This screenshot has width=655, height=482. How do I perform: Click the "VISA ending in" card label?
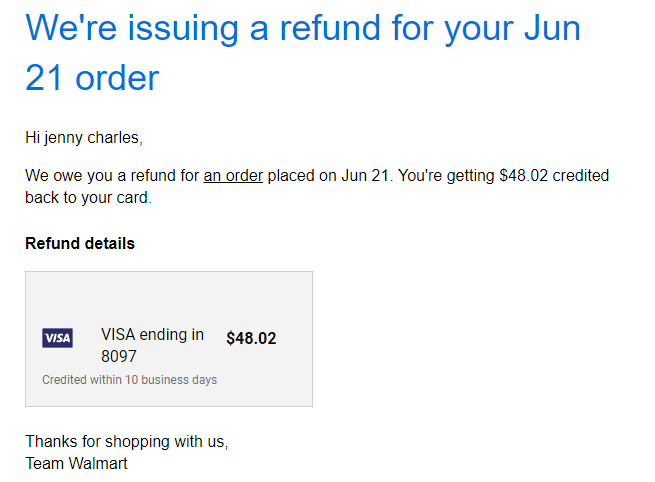pyautogui.click(x=152, y=335)
